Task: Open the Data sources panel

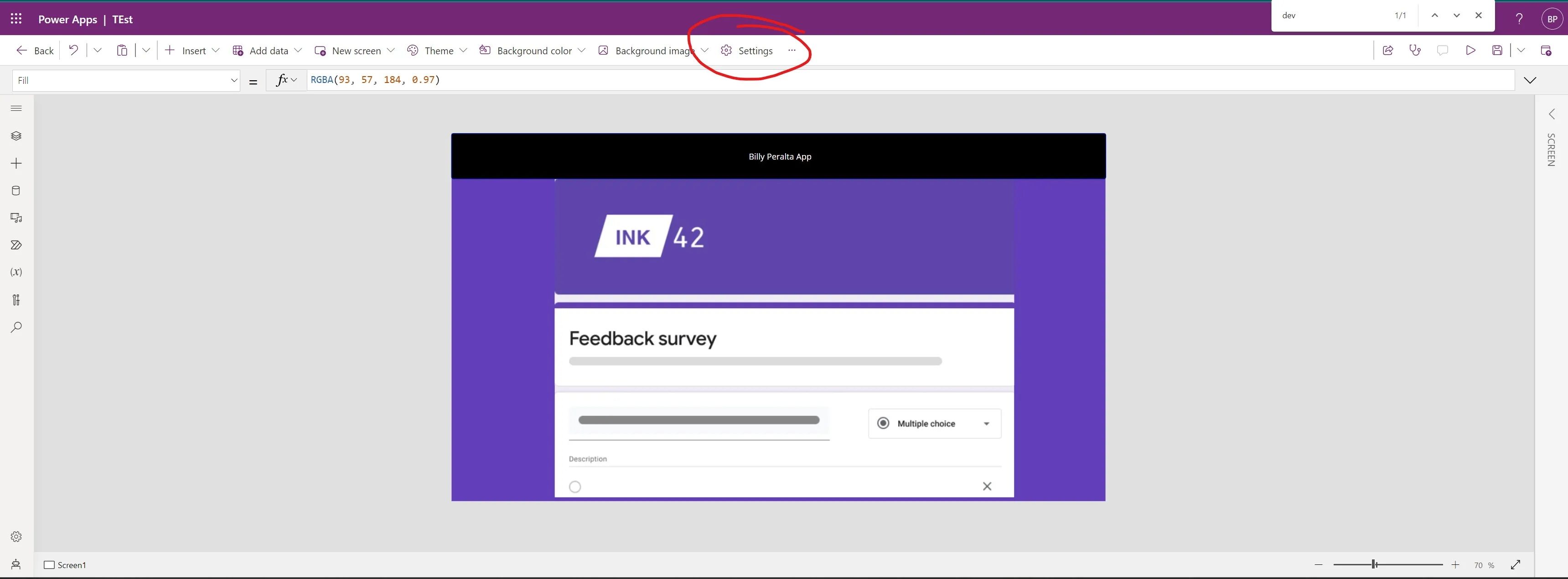Action: coord(16,190)
